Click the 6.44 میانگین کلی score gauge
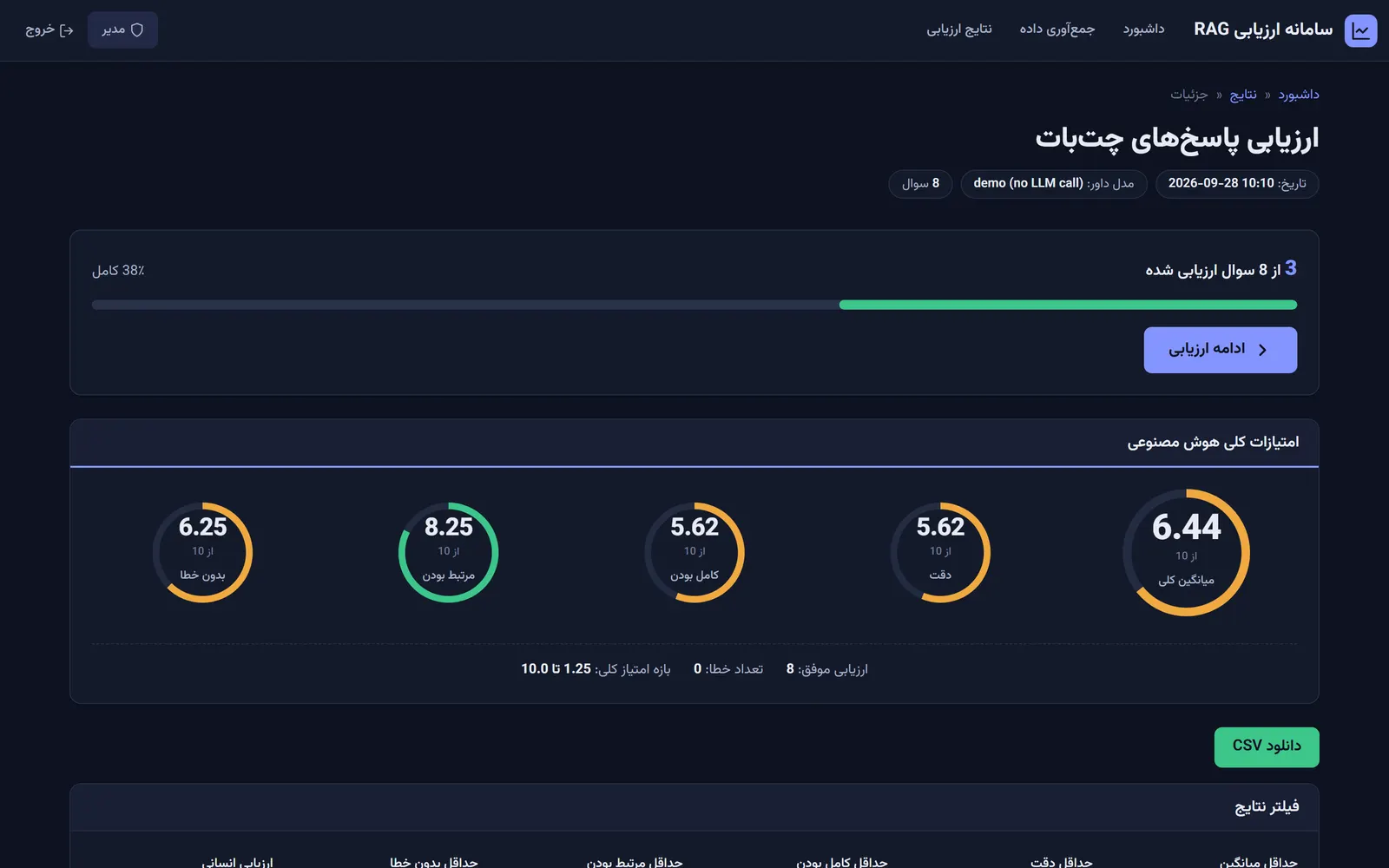The width and height of the screenshot is (1389, 868). click(1187, 553)
